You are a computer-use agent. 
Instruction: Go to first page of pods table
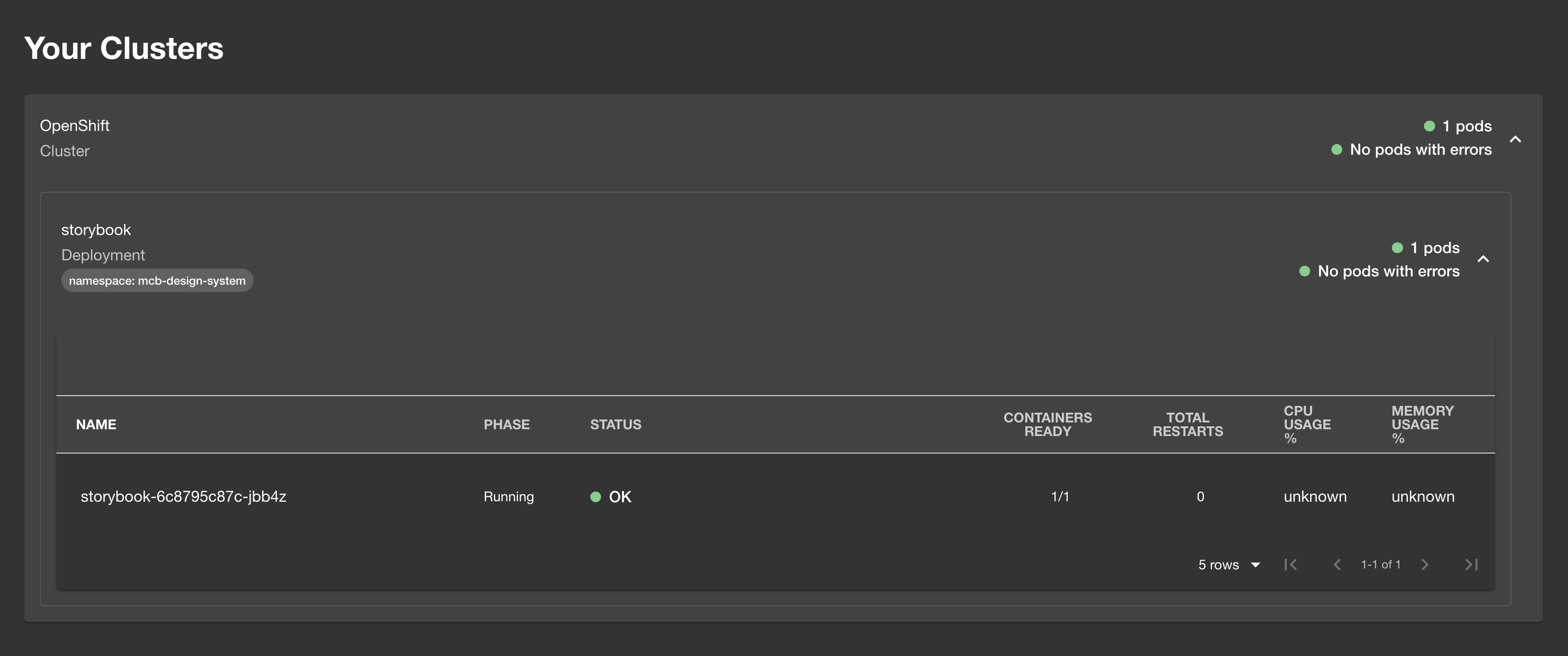(x=1290, y=565)
